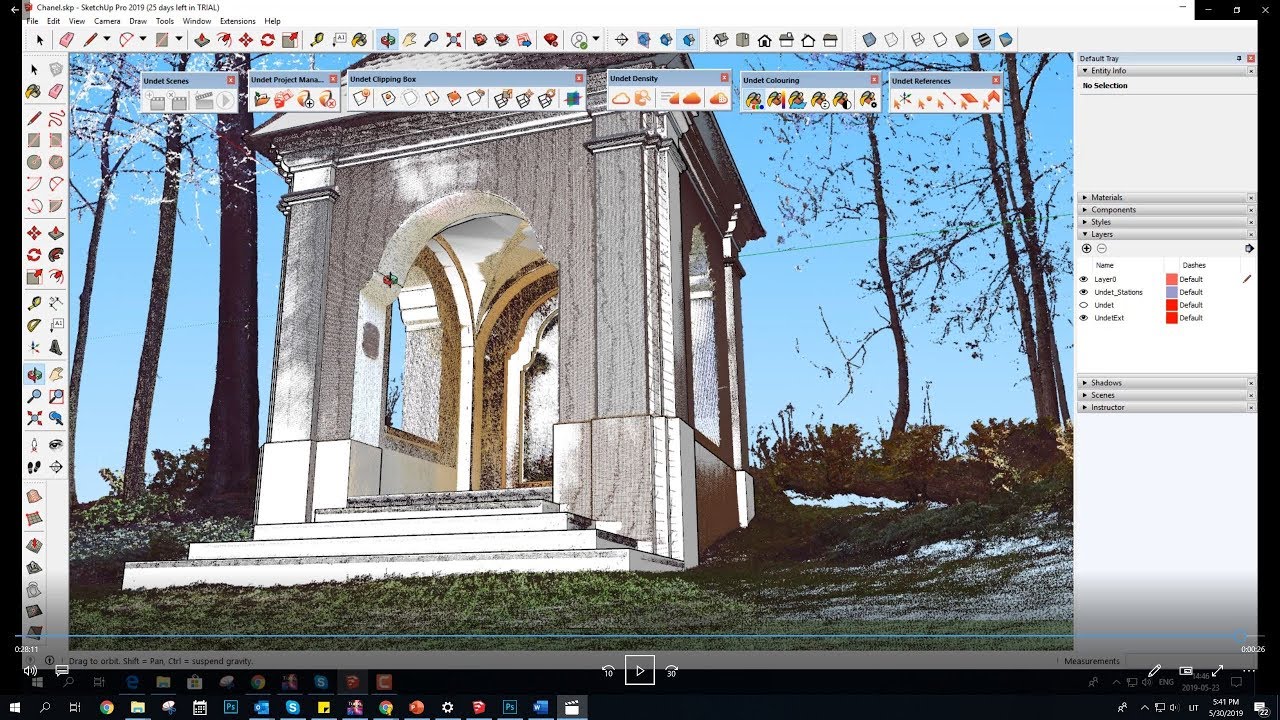The height and width of the screenshot is (720, 1280).
Task: Pick the Eraser tool in the top toolbar
Action: pyautogui.click(x=67, y=40)
